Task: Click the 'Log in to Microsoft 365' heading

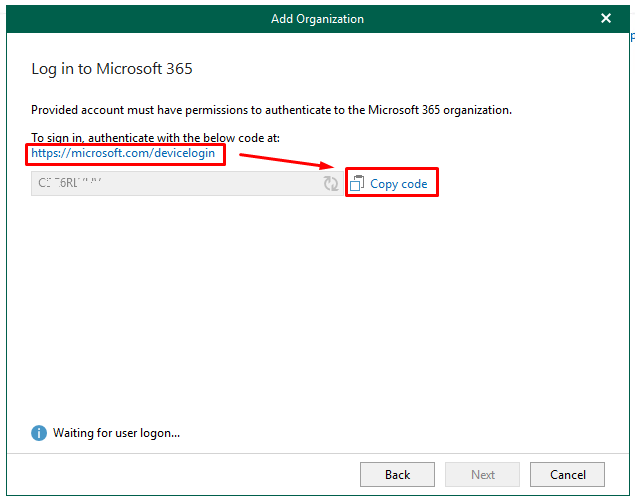Action: 112,69
